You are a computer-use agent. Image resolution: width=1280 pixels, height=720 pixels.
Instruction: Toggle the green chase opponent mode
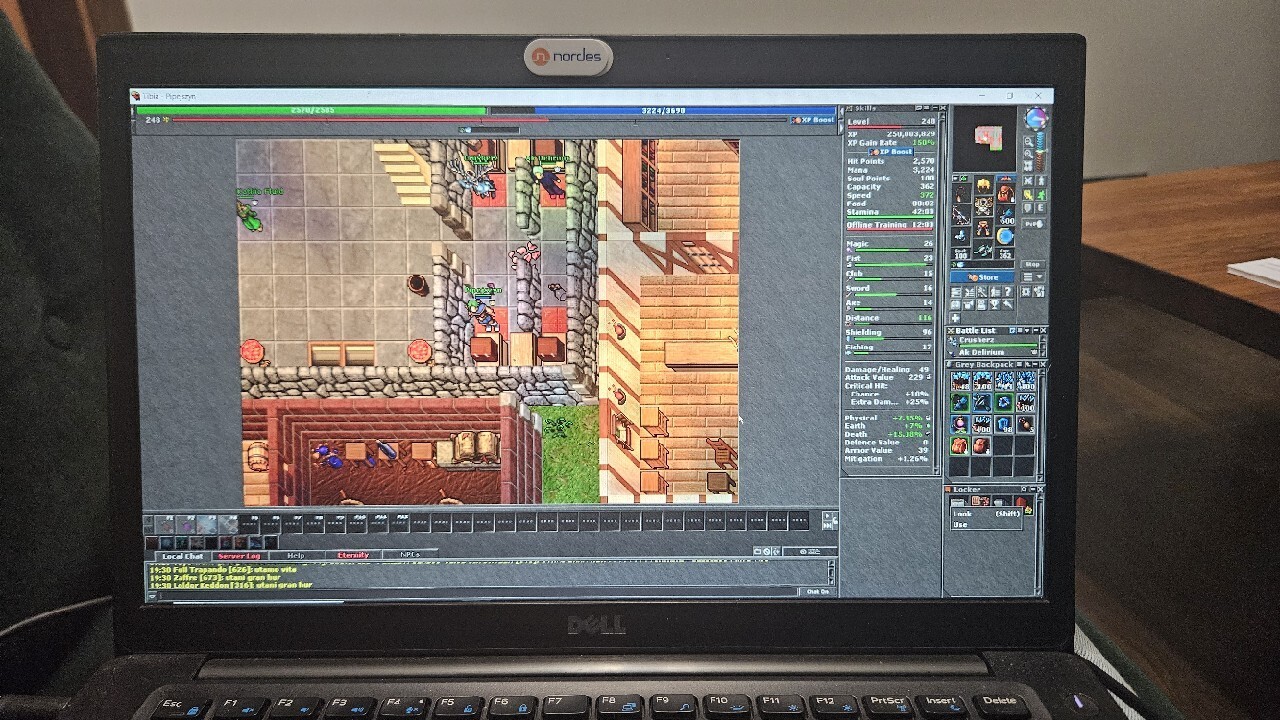[1042, 194]
